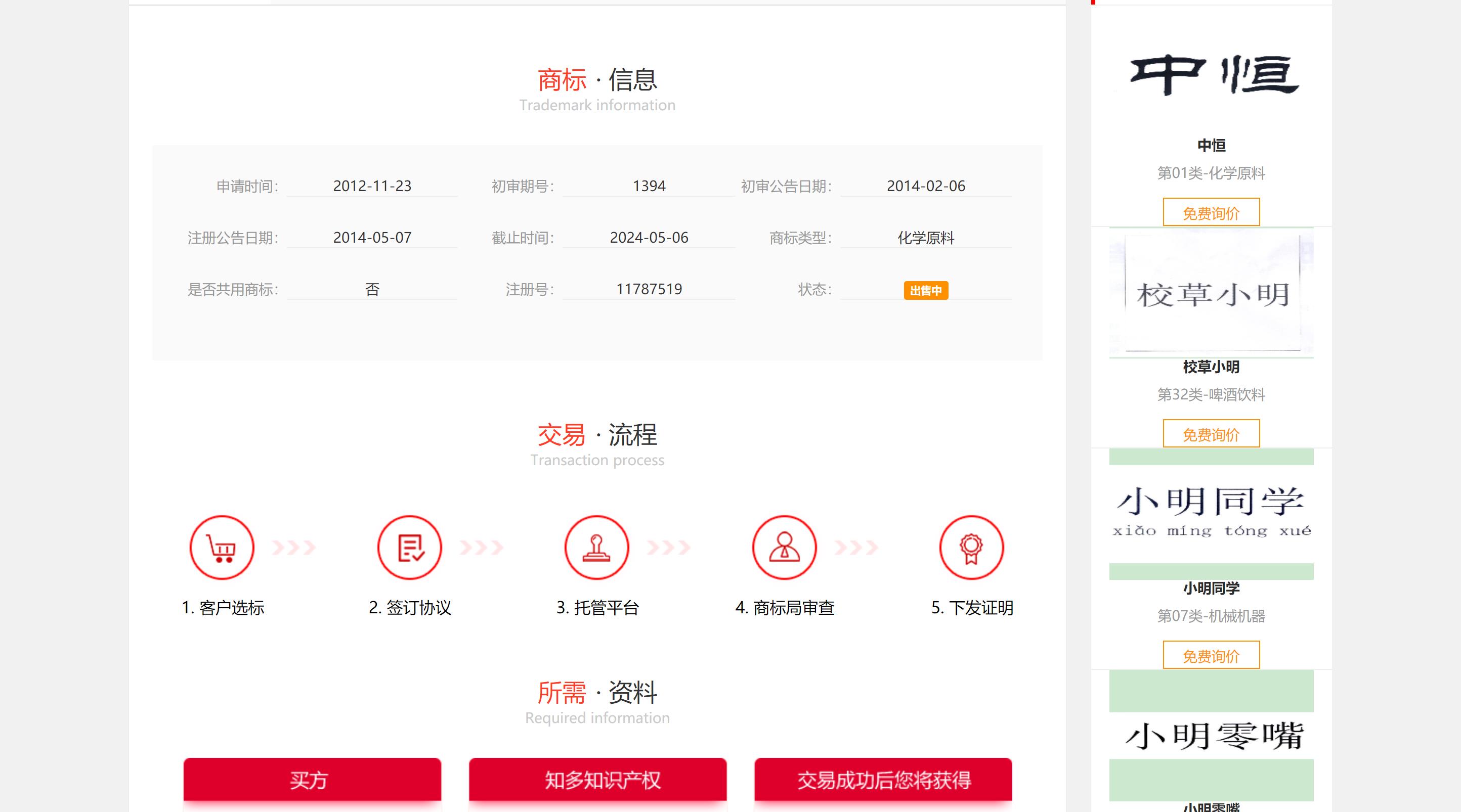
Task: Click the 3. 托管平台 step label
Action: tap(597, 608)
